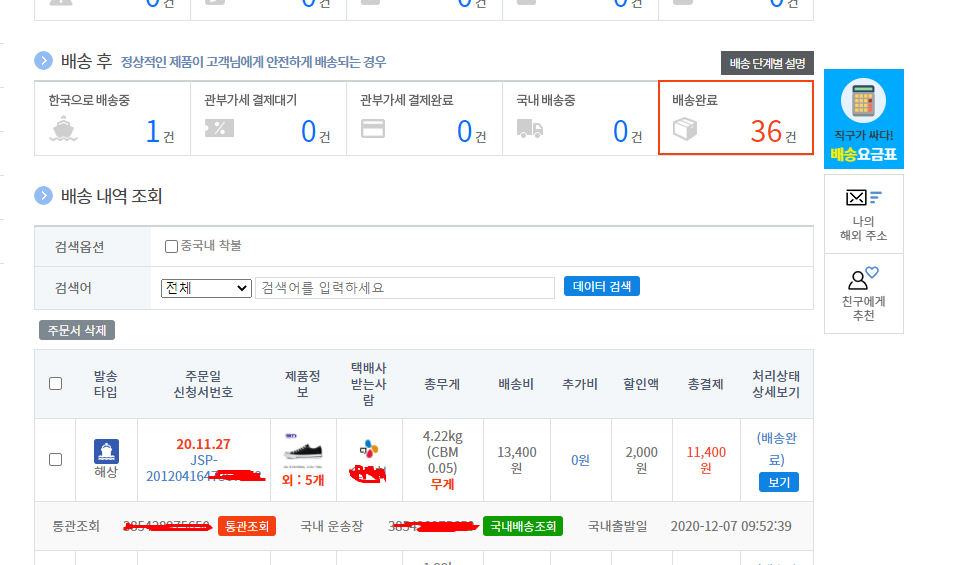
Task: Click the 4.22kg weight cell
Action: (x=442, y=460)
